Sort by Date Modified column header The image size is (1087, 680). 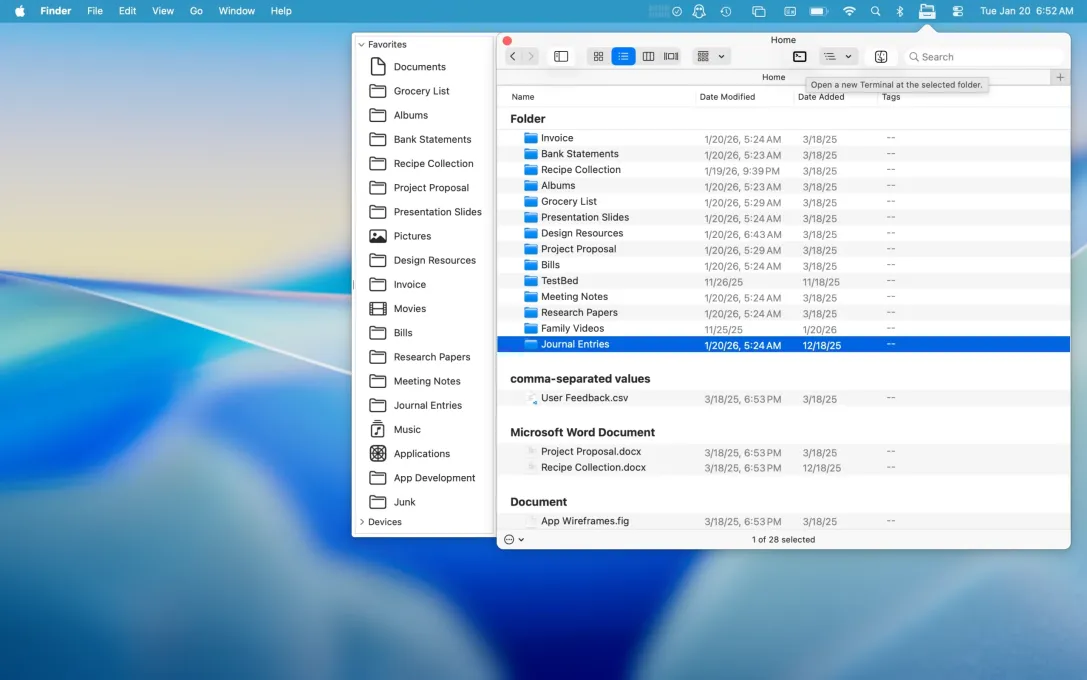[727, 97]
